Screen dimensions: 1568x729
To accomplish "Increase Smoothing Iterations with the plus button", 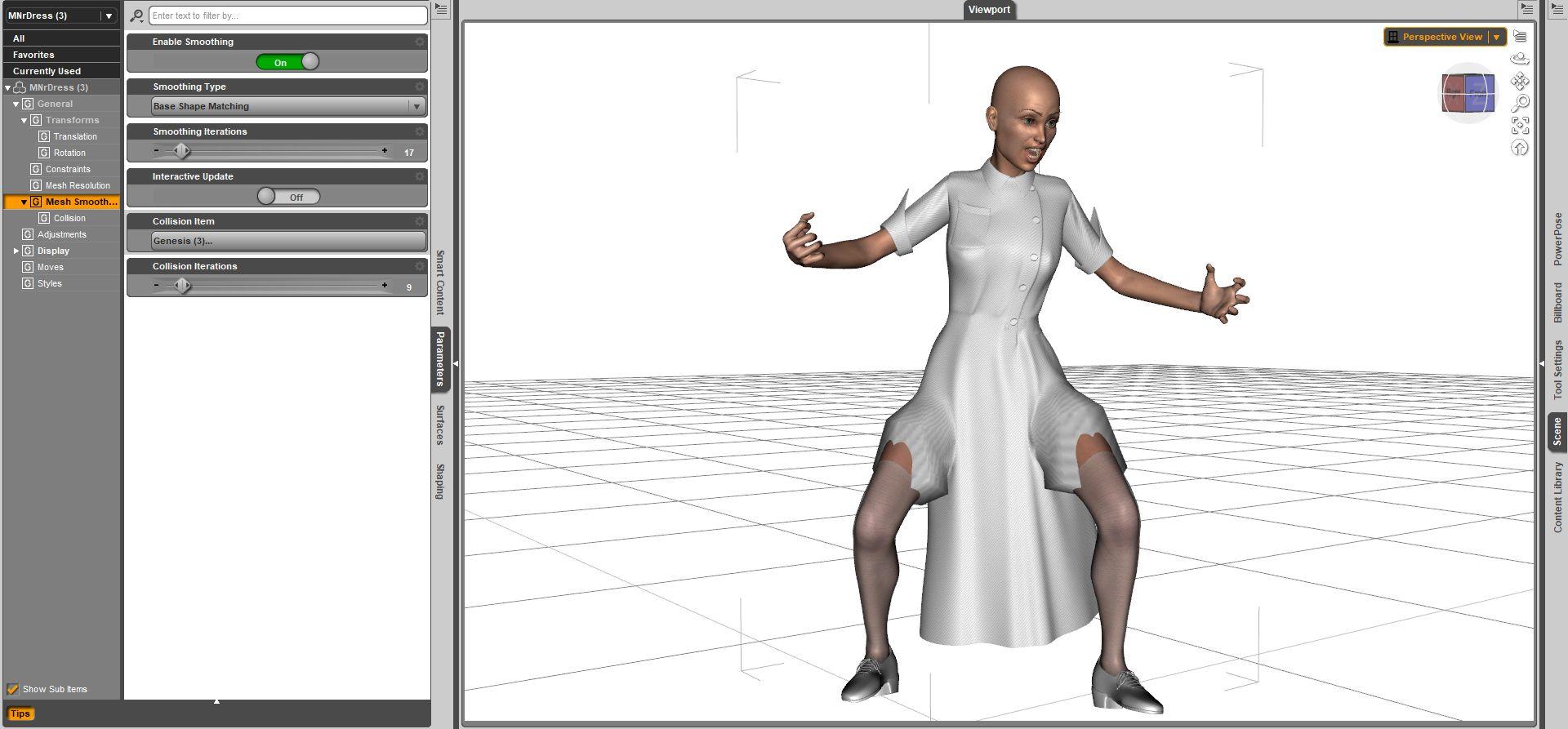I will 385,151.
